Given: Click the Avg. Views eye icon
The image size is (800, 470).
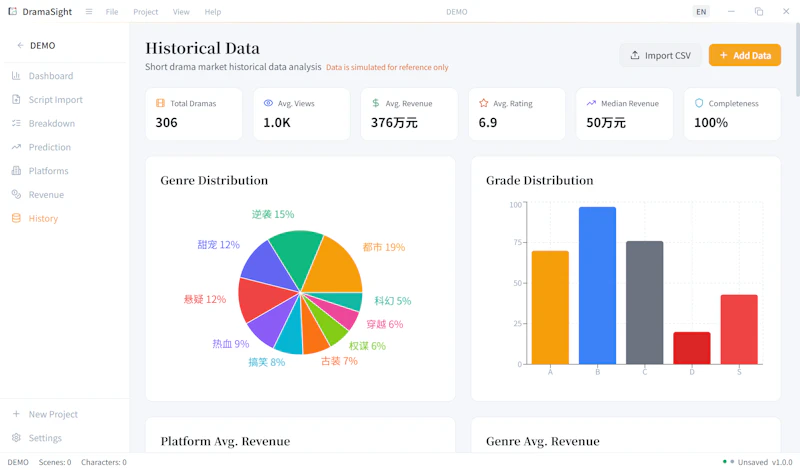Looking at the screenshot, I should click(268, 103).
